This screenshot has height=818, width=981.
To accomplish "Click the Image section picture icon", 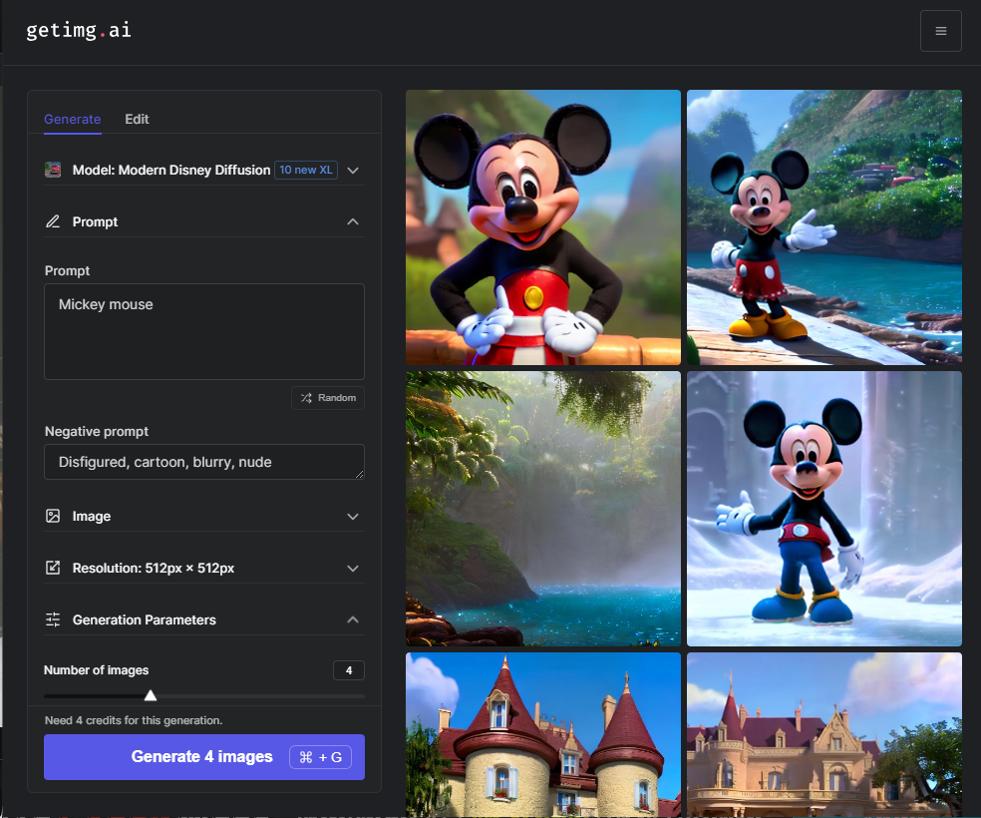I will click(52, 516).
